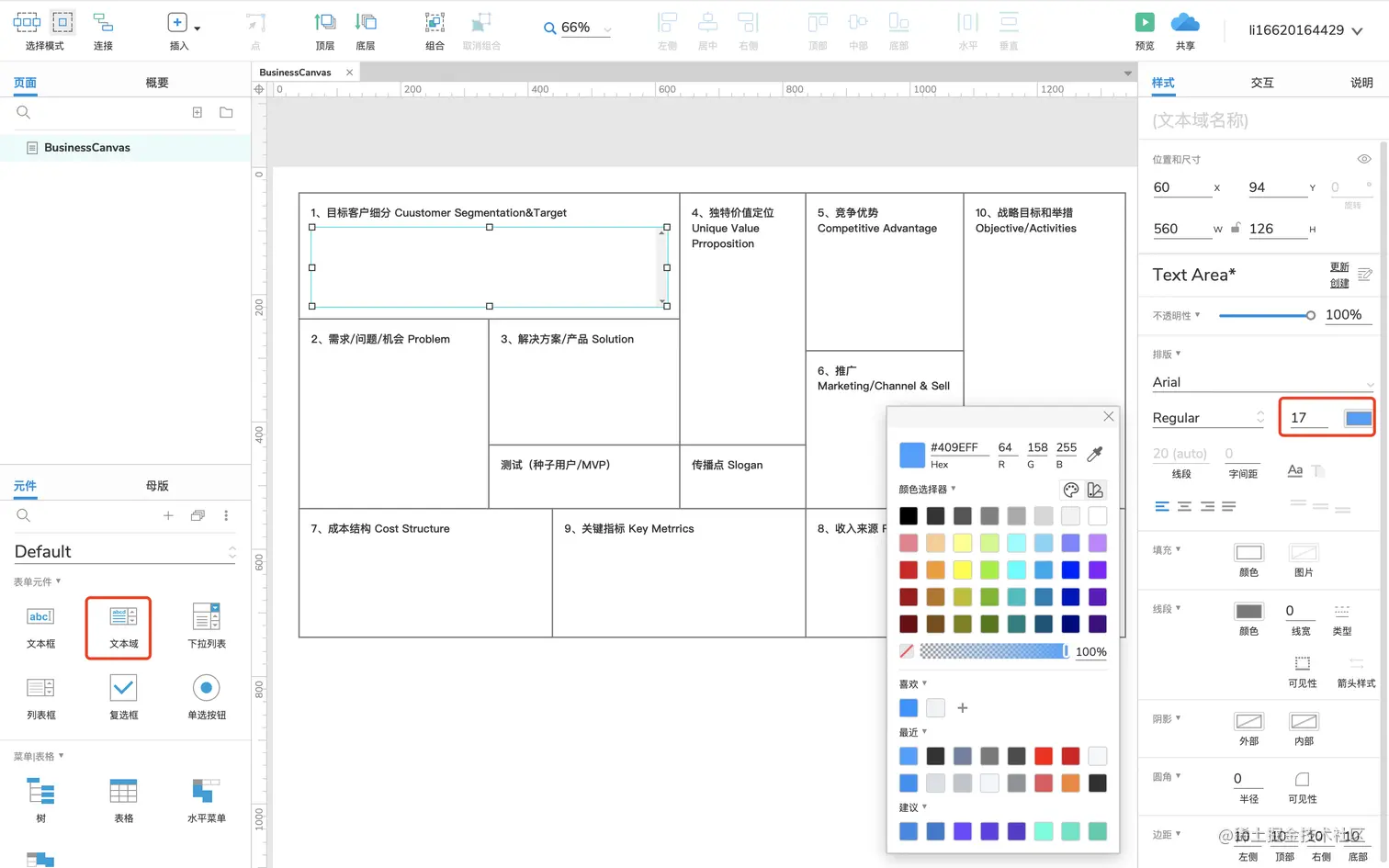Click the blue font color swatch beside size 17
The image size is (1389, 868).
1358,418
